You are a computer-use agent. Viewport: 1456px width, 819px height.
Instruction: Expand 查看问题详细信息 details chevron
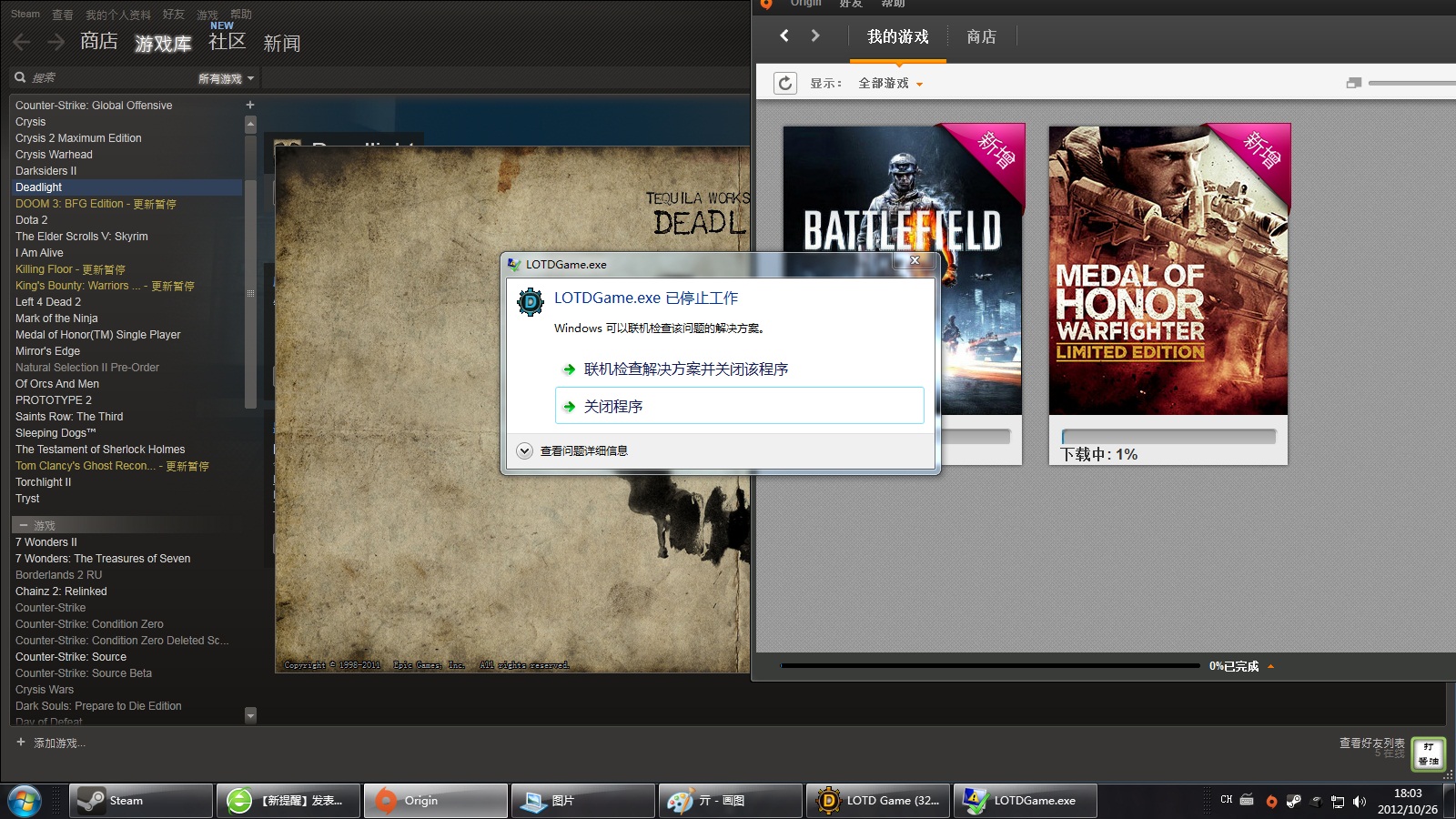tap(524, 450)
